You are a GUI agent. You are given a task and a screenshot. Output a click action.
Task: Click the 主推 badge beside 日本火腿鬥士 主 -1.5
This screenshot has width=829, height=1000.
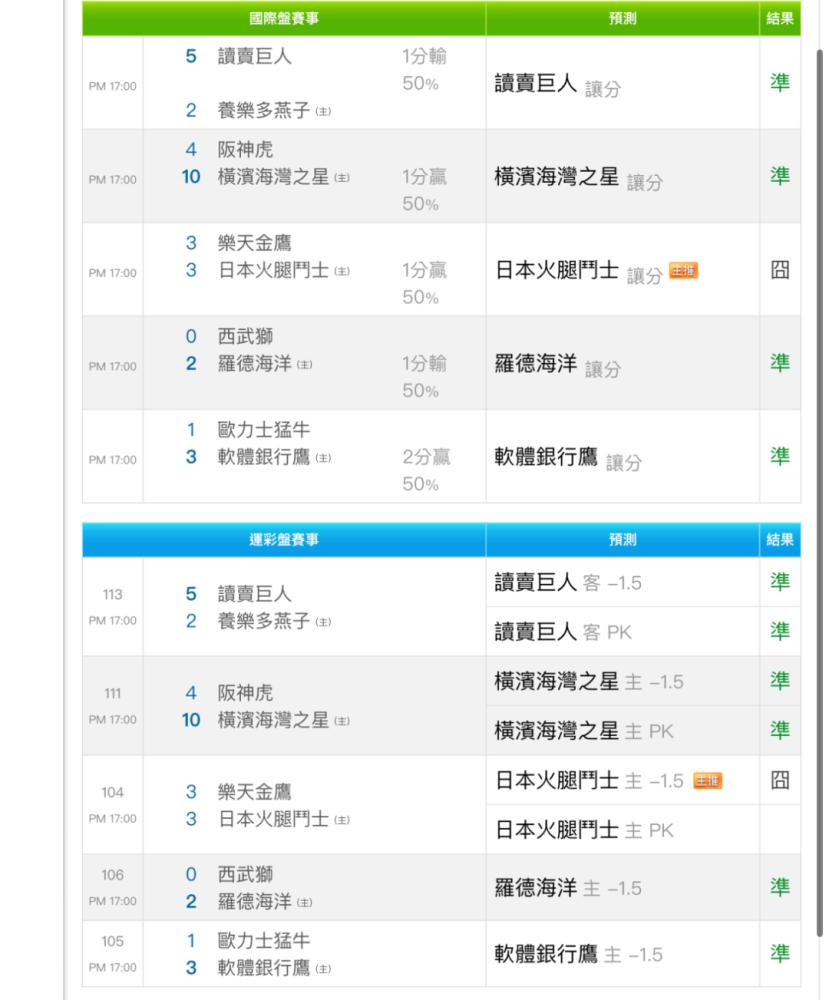[707, 781]
